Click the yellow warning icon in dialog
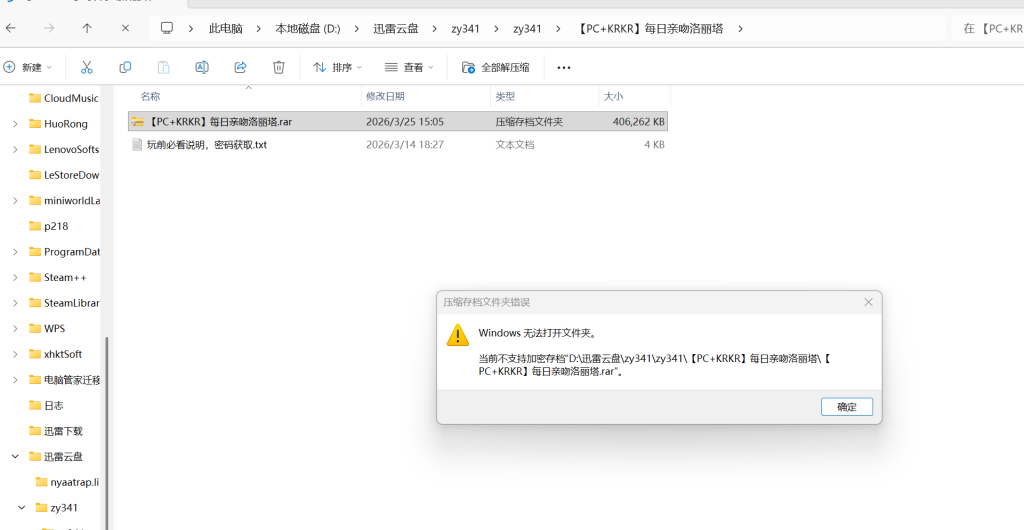The width and height of the screenshot is (1024, 530). coord(458,335)
